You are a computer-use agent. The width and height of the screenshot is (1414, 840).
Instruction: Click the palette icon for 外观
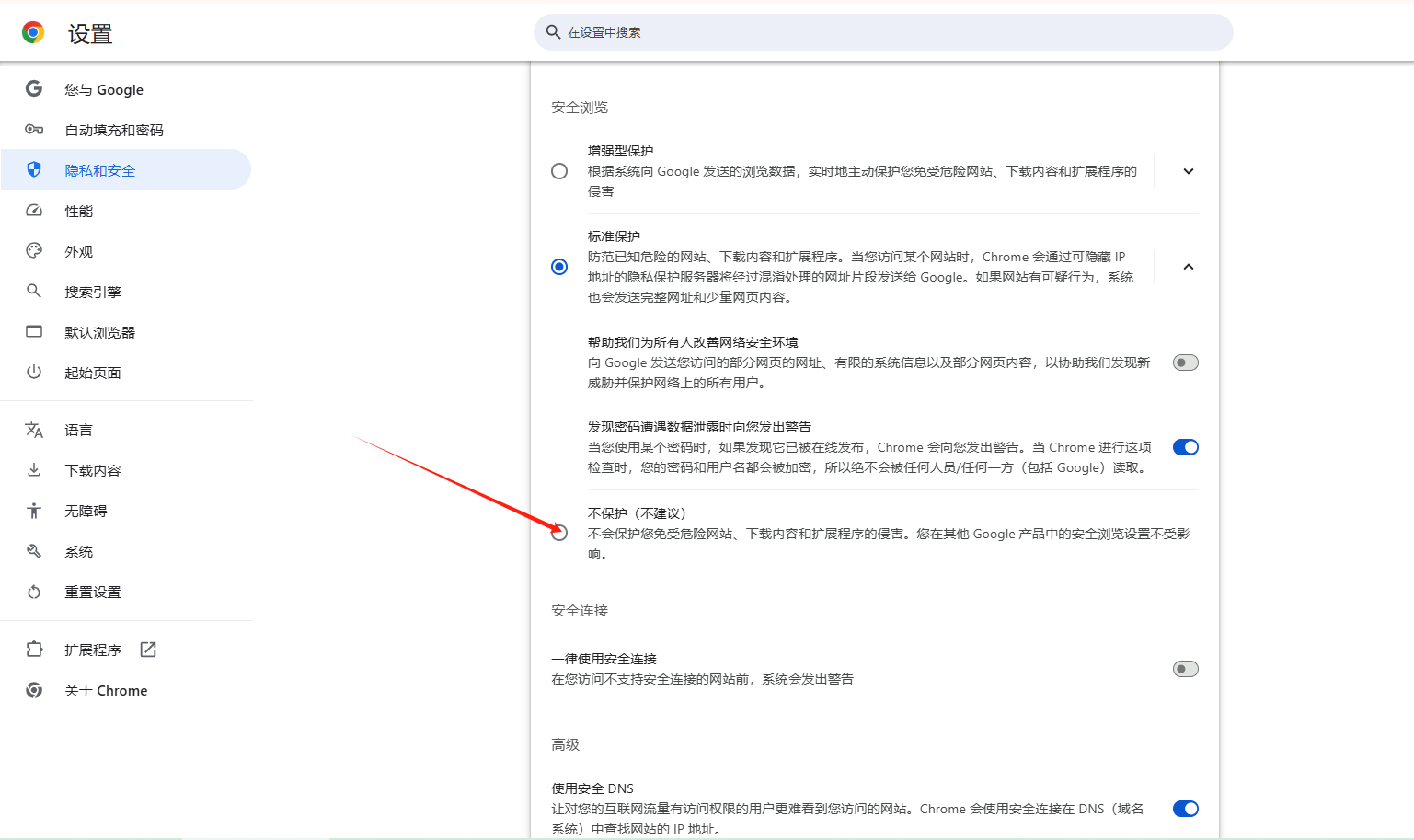pos(34,251)
